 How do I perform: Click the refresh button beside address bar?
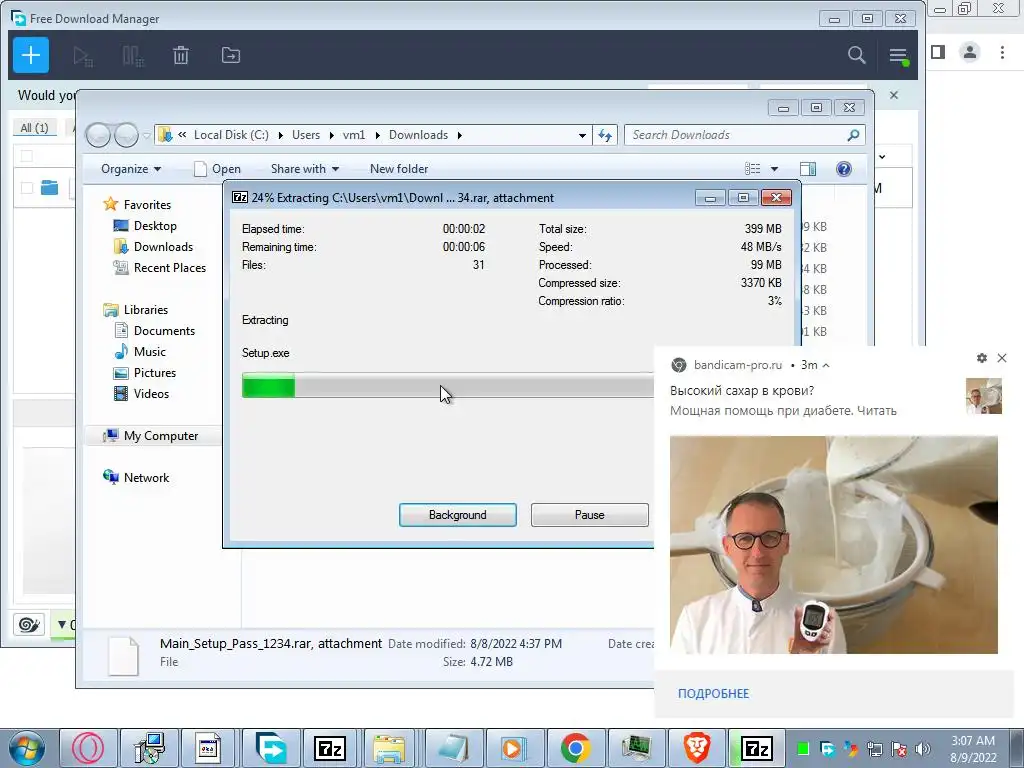[x=605, y=135]
